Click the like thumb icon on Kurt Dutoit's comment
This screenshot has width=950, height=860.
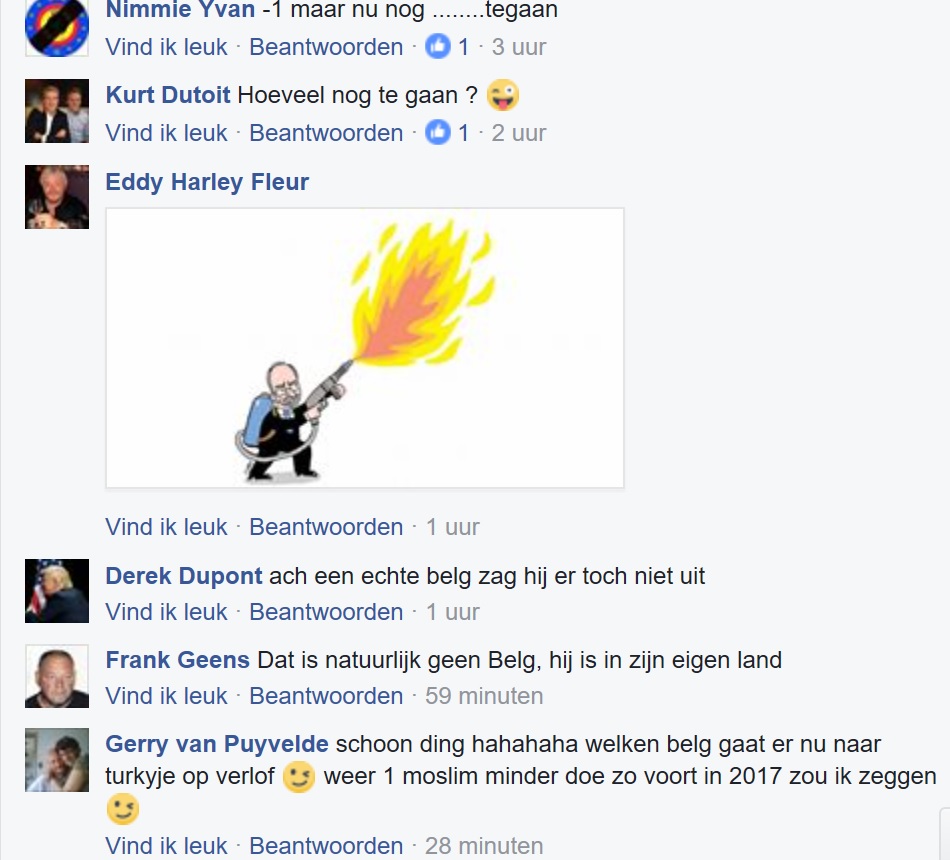pyautogui.click(x=437, y=132)
